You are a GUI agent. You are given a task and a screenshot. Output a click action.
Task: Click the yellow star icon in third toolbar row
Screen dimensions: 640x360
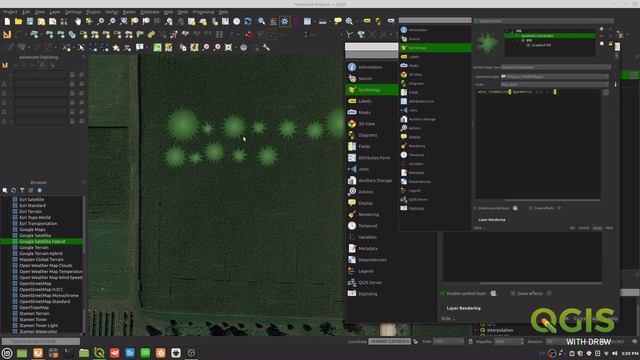point(116,48)
